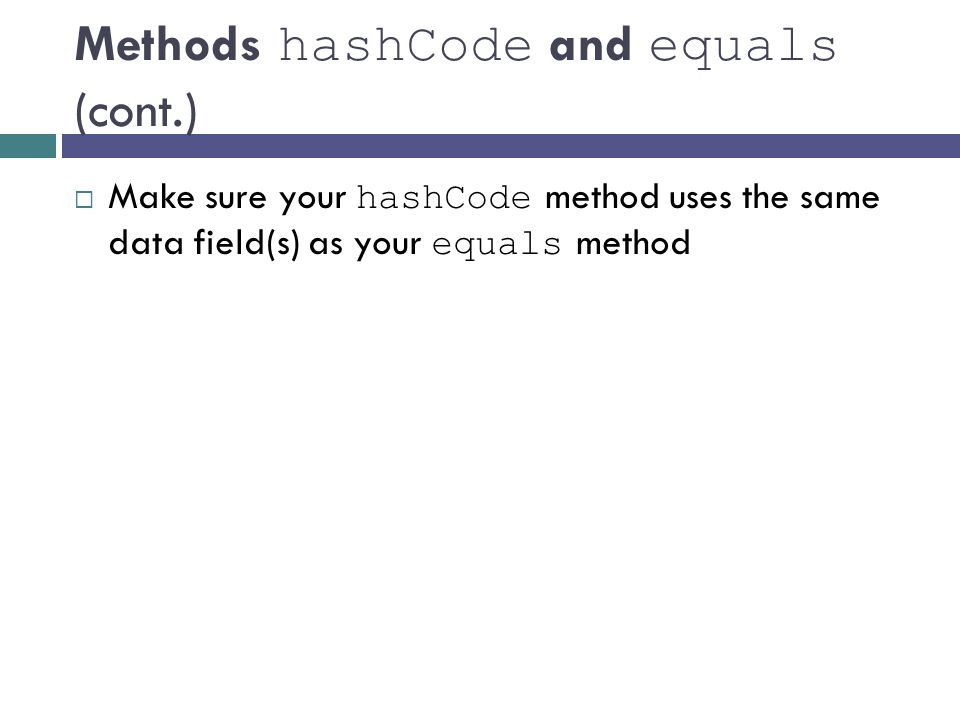The width and height of the screenshot is (960, 720).
Task: Click monospaced "hashCode" in the bullet text
Action: click(444, 198)
